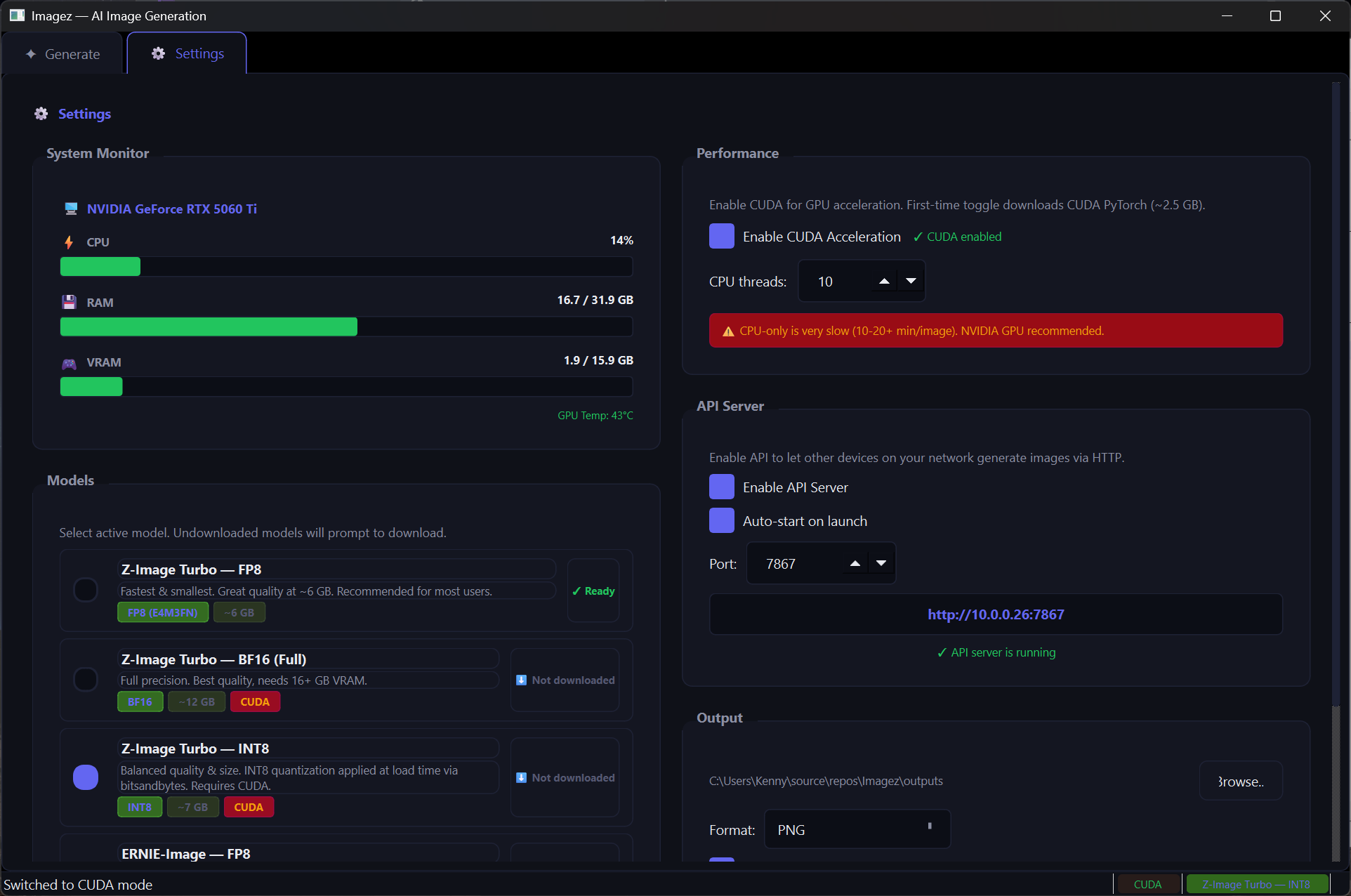Screen dimensions: 1351x896
Task: Click Browse button for output folder
Action: pyautogui.click(x=1241, y=782)
